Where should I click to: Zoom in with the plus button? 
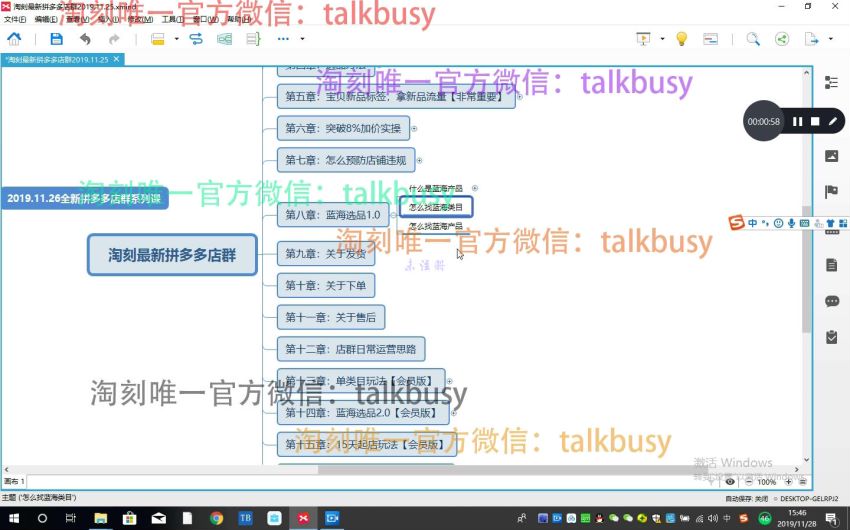coord(788,481)
